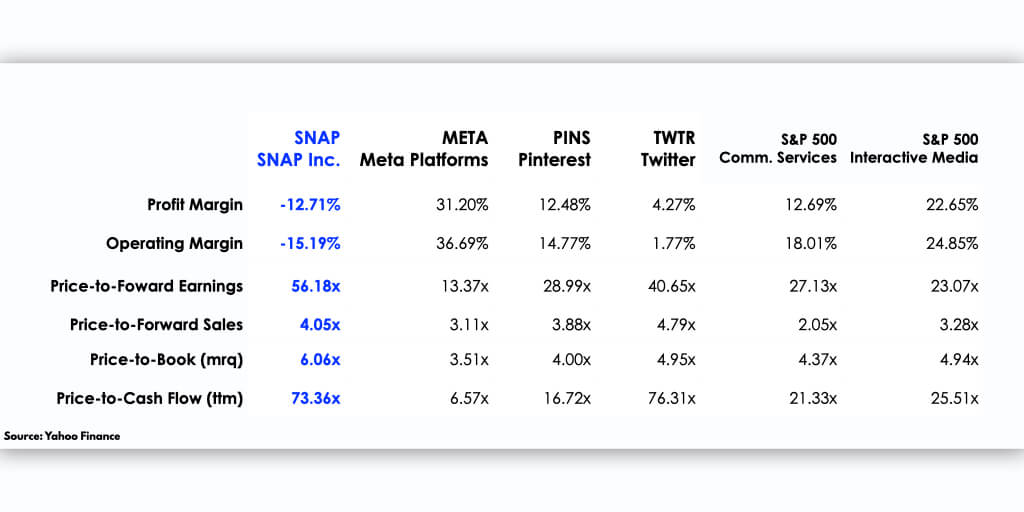1024x512 pixels.
Task: Select the Price-to-Forward Sales row label
Action: tap(157, 325)
